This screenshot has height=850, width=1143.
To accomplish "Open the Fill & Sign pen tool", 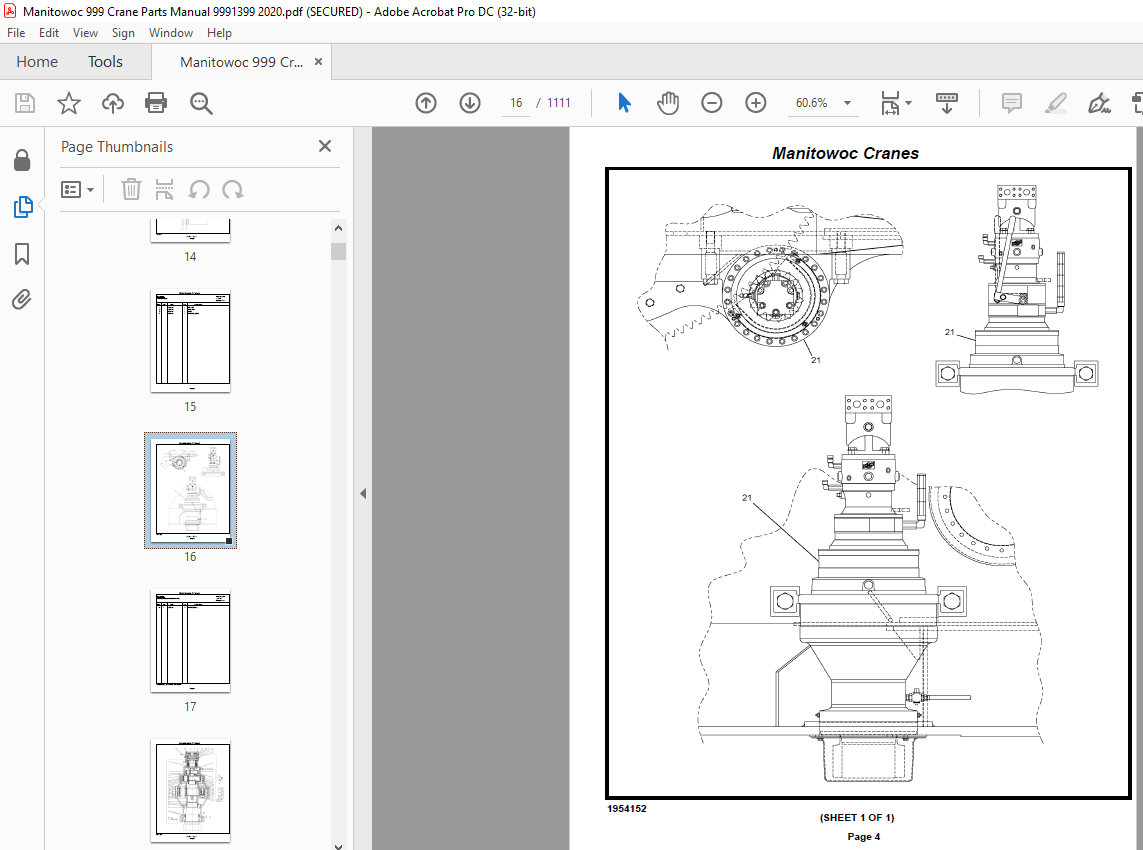I will pos(1099,103).
